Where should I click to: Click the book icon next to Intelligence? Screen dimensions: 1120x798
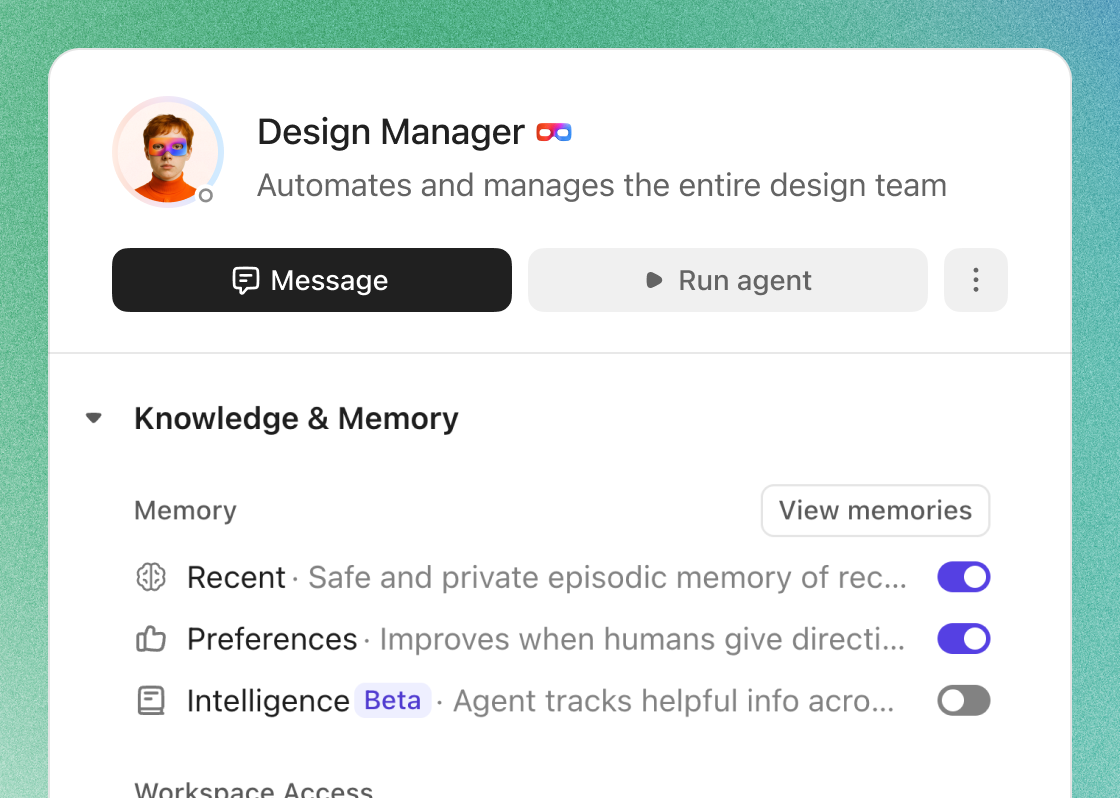[x=150, y=701]
